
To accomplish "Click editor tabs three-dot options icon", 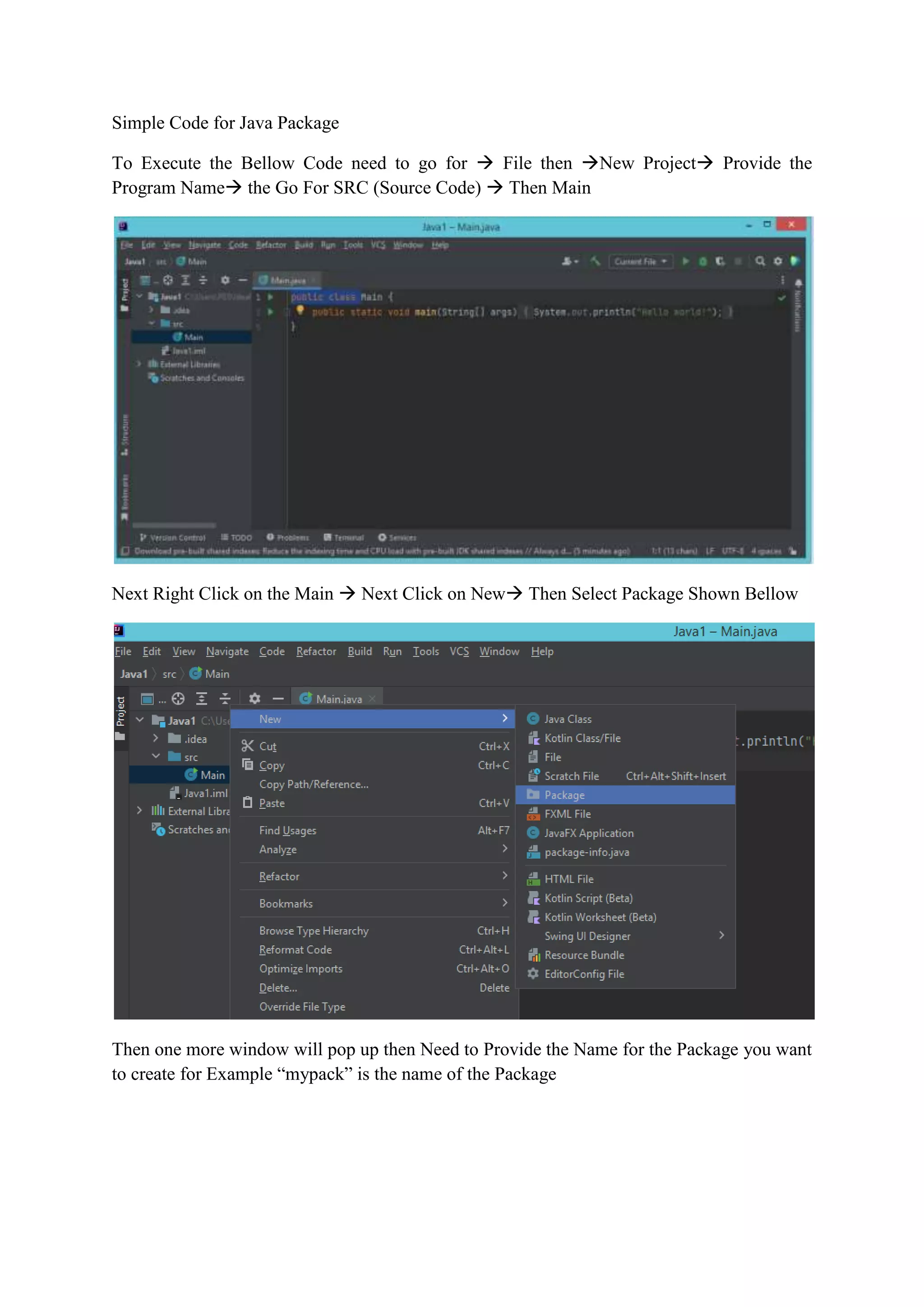I will (782, 280).
